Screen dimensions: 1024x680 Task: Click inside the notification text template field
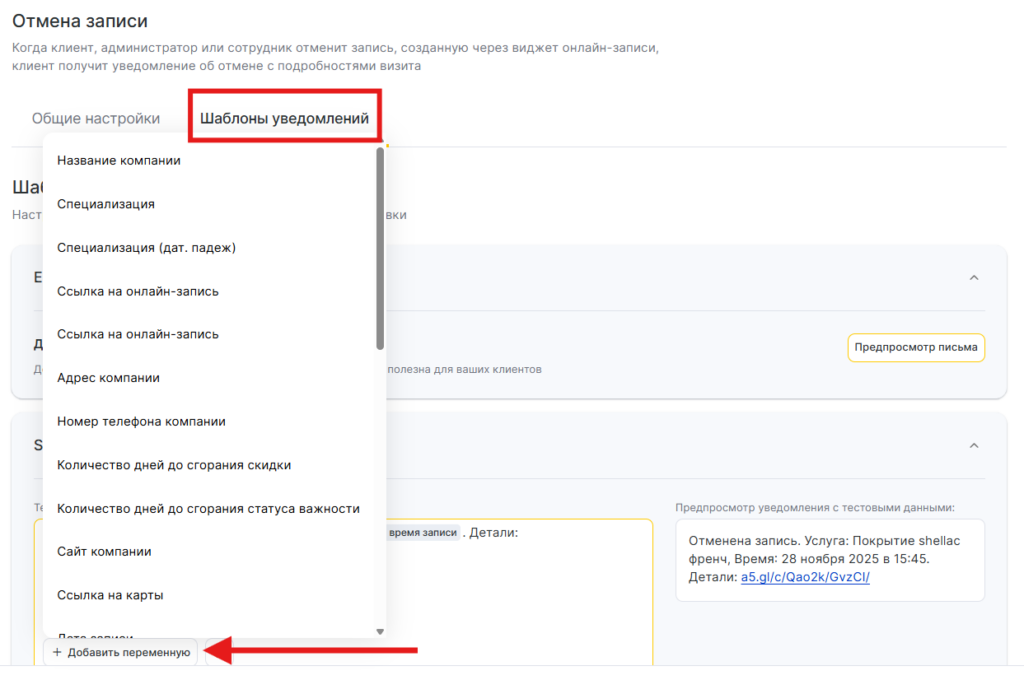coord(520,600)
